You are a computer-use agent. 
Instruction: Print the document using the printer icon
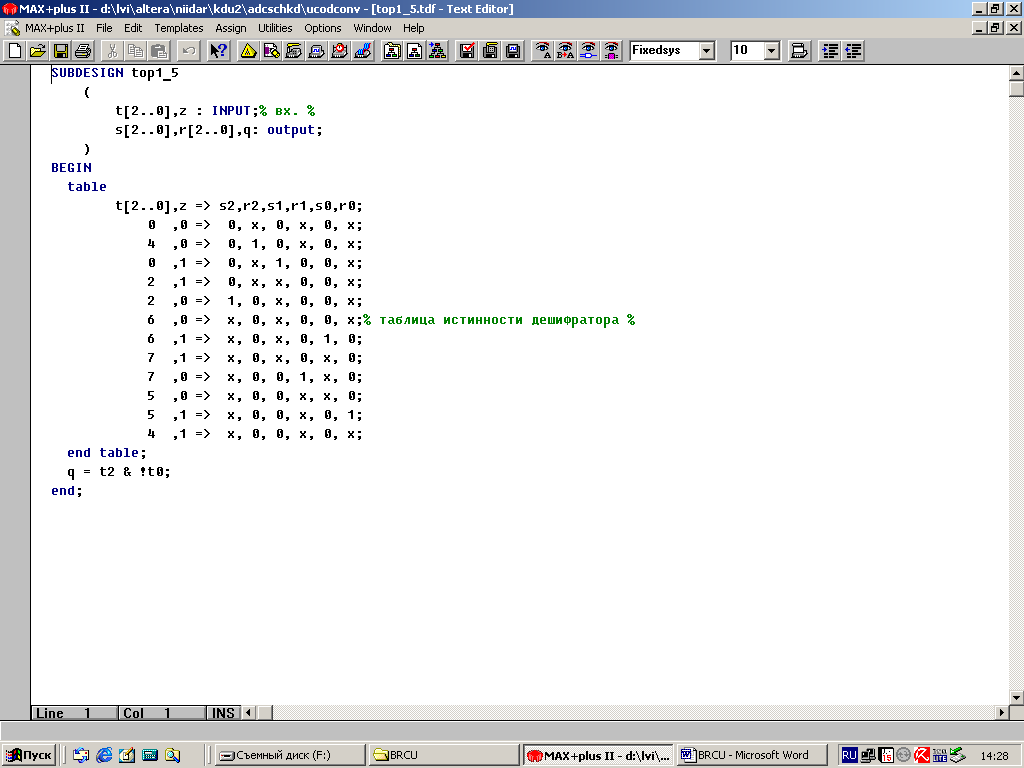(83, 50)
